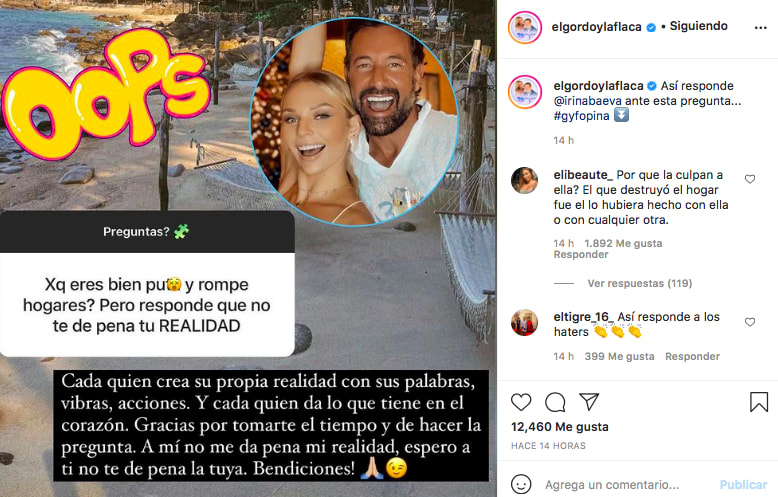
Task: View the 12,460 Me gusta likes list
Action: tap(560, 427)
